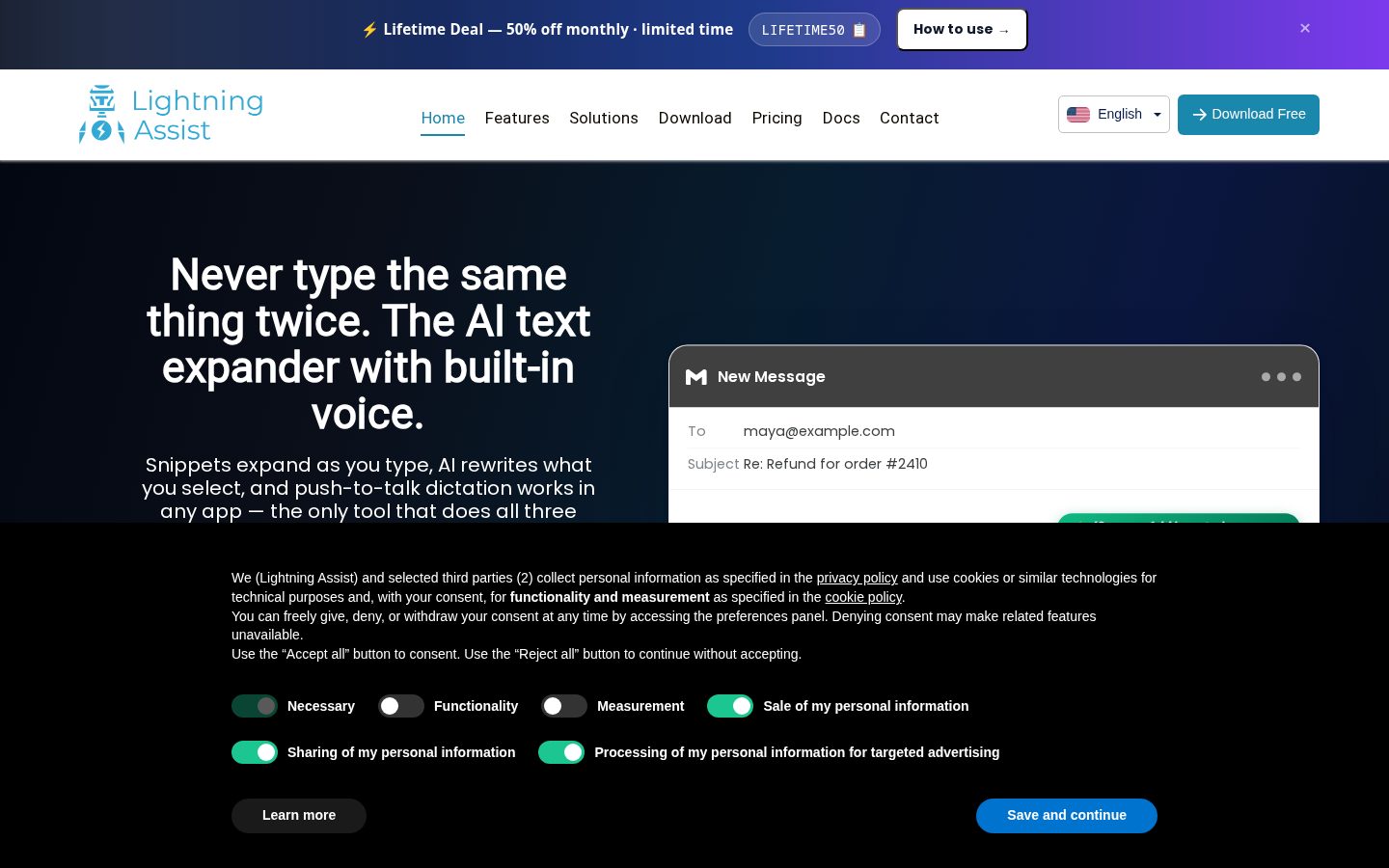Viewport: 1389px width, 868px height.
Task: Click the To field with maya@example.com
Action: point(994,431)
